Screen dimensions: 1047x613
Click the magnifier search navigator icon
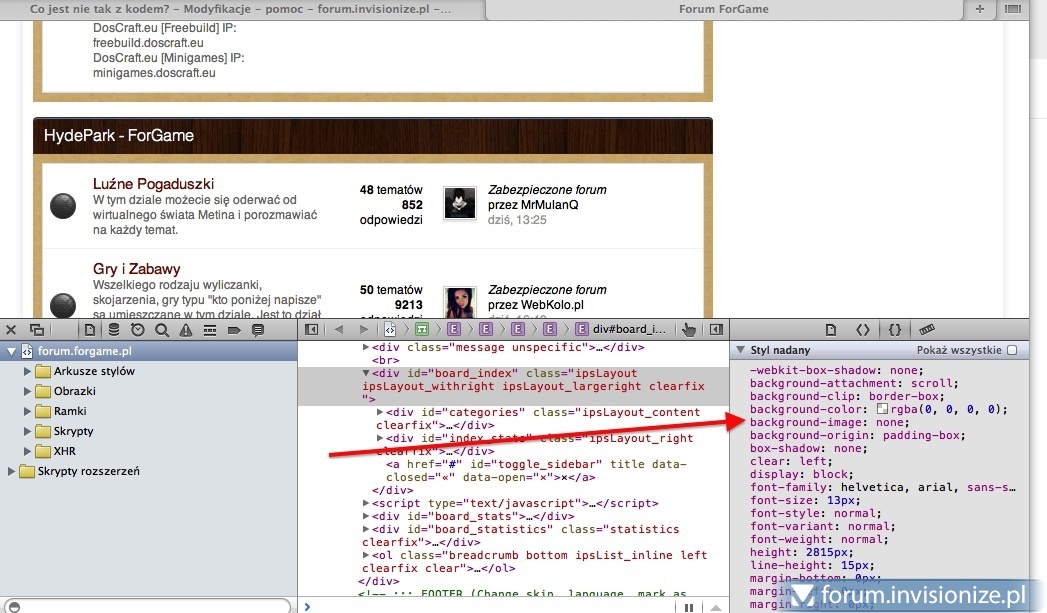pyautogui.click(x=161, y=329)
